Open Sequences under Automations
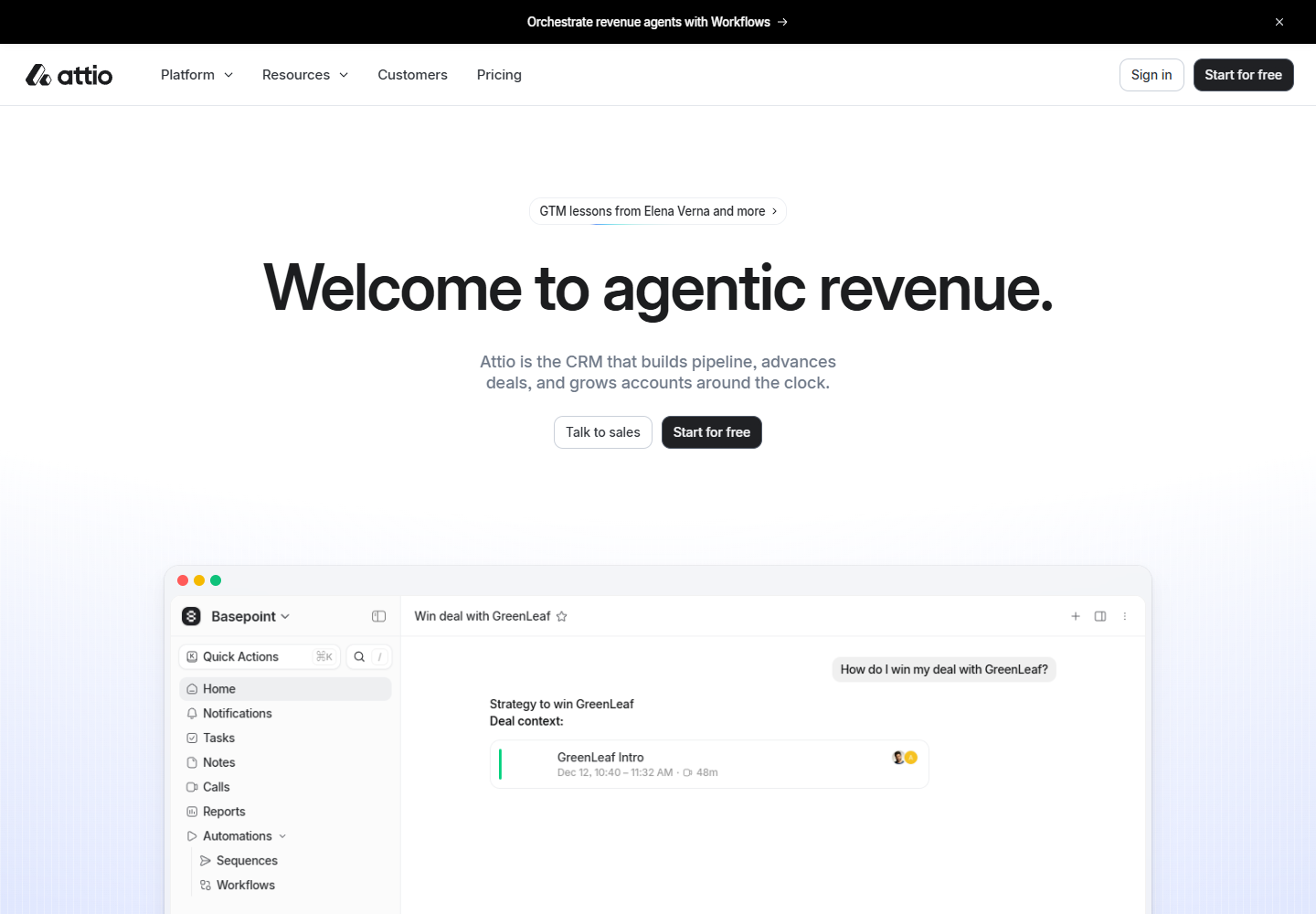 (247, 861)
